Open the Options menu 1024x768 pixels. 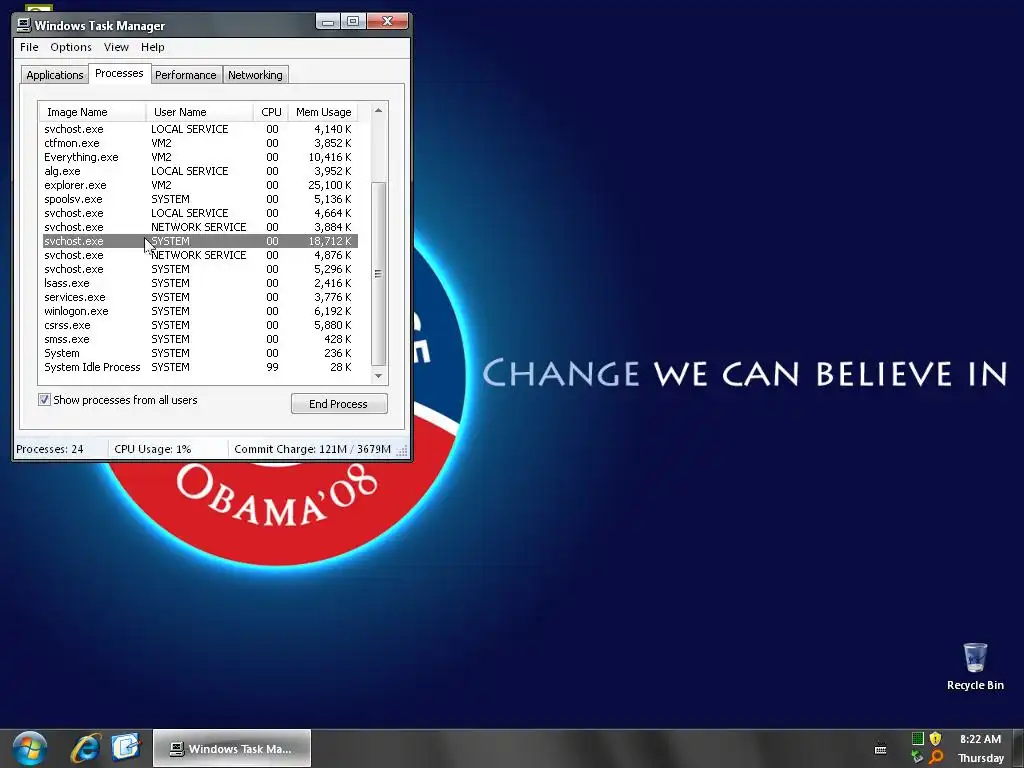(71, 47)
